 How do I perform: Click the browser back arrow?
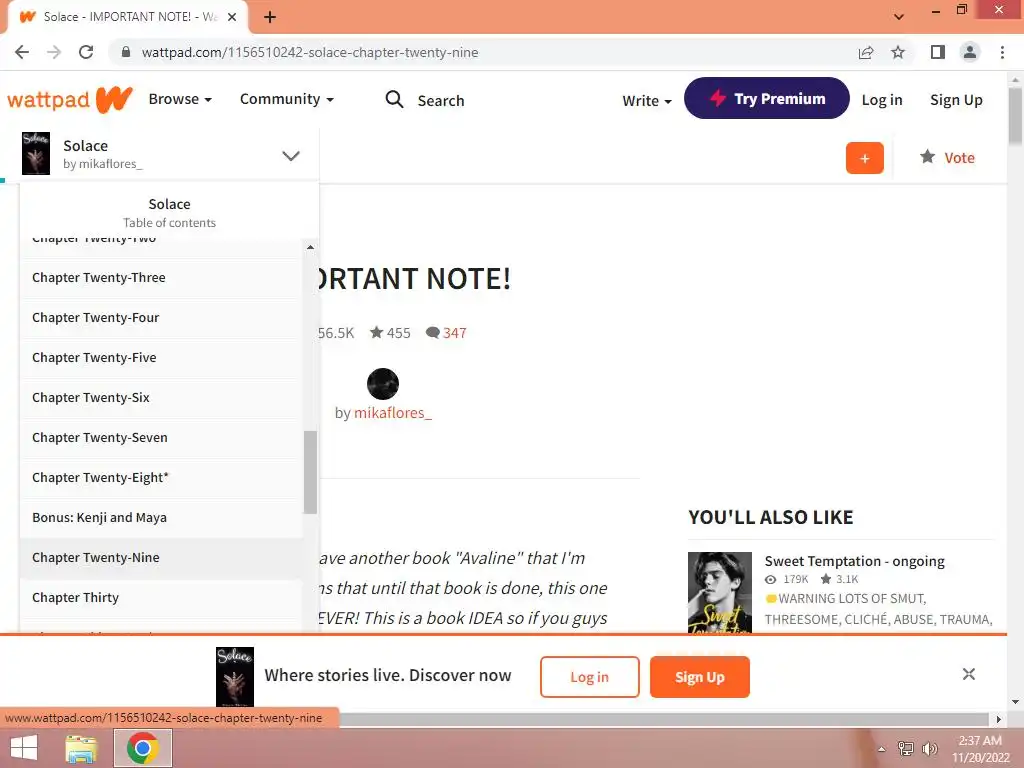pos(22,52)
